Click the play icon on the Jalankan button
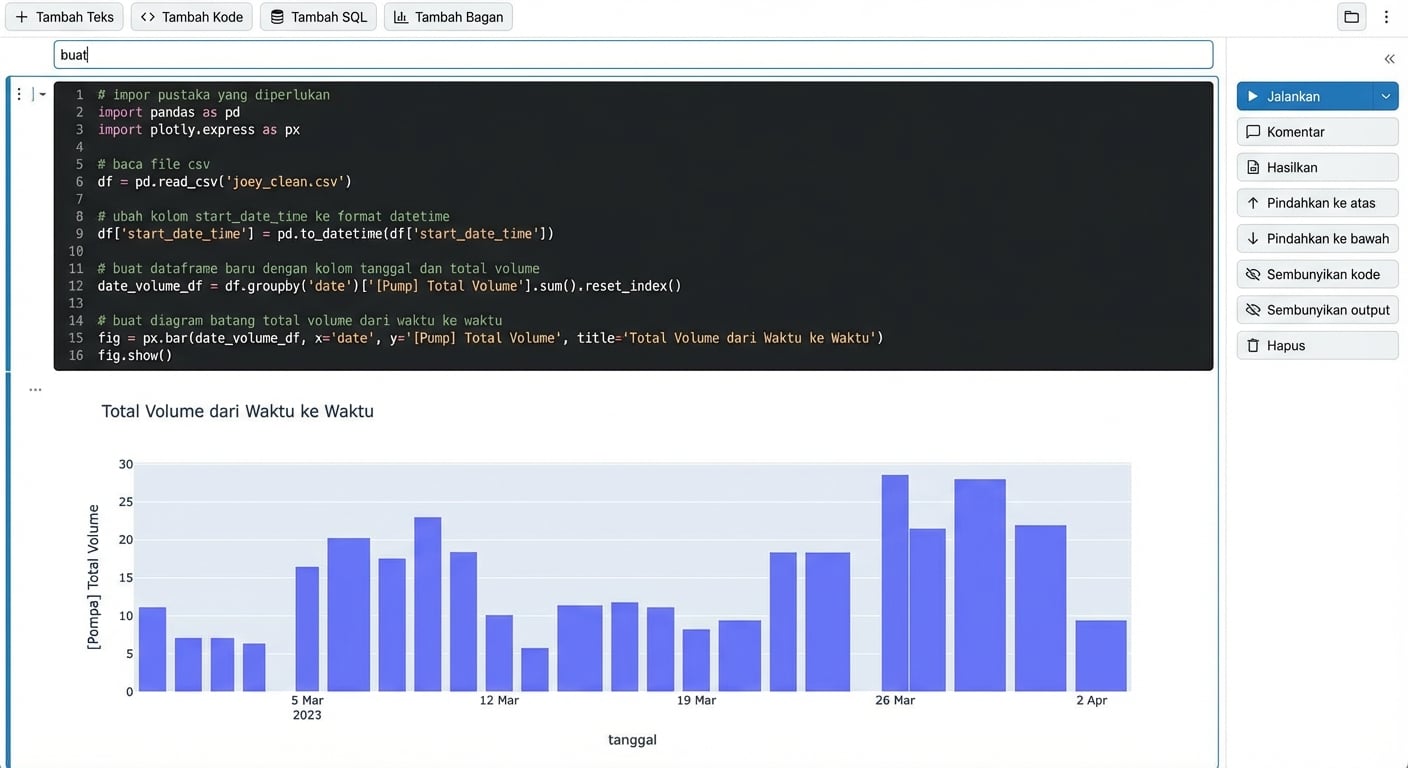This screenshot has height=768, width=1408. tap(1253, 96)
